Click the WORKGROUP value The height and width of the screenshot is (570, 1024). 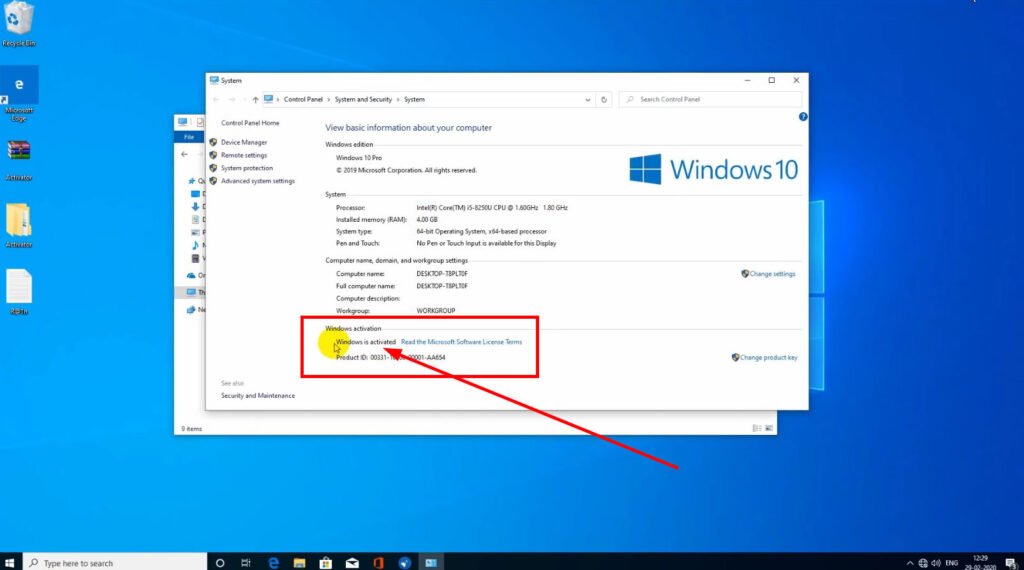(x=436, y=311)
